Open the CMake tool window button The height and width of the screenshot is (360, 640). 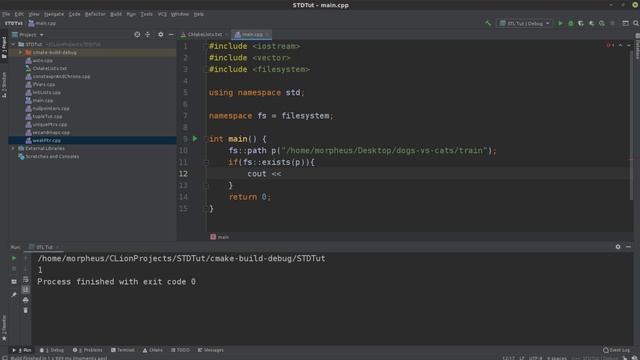point(153,350)
